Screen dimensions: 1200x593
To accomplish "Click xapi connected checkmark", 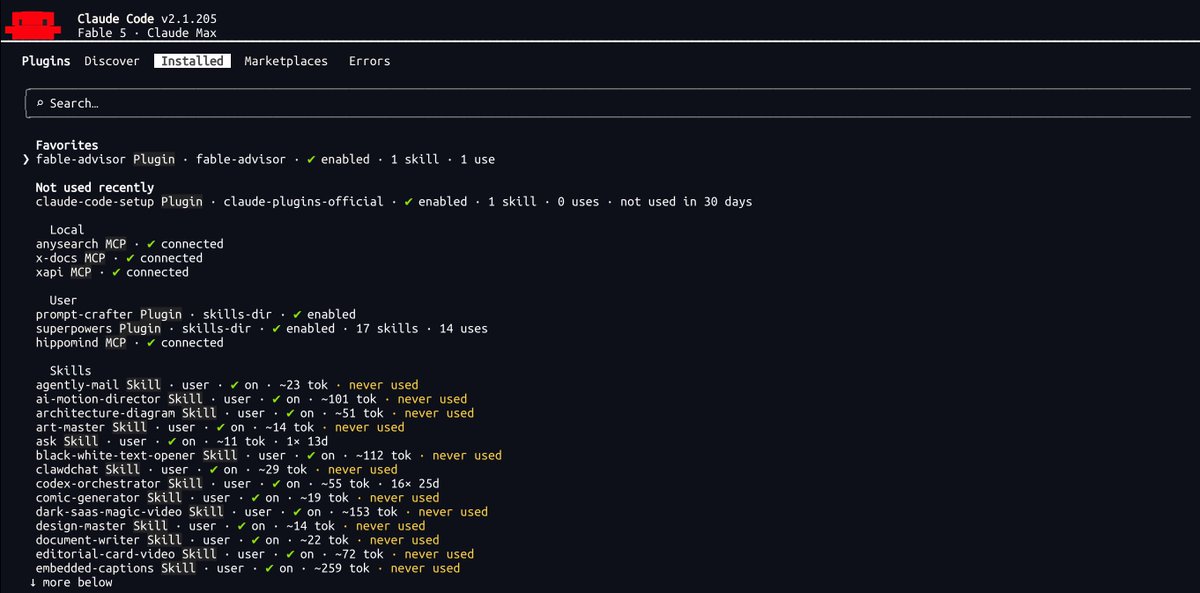I will (x=116, y=272).
